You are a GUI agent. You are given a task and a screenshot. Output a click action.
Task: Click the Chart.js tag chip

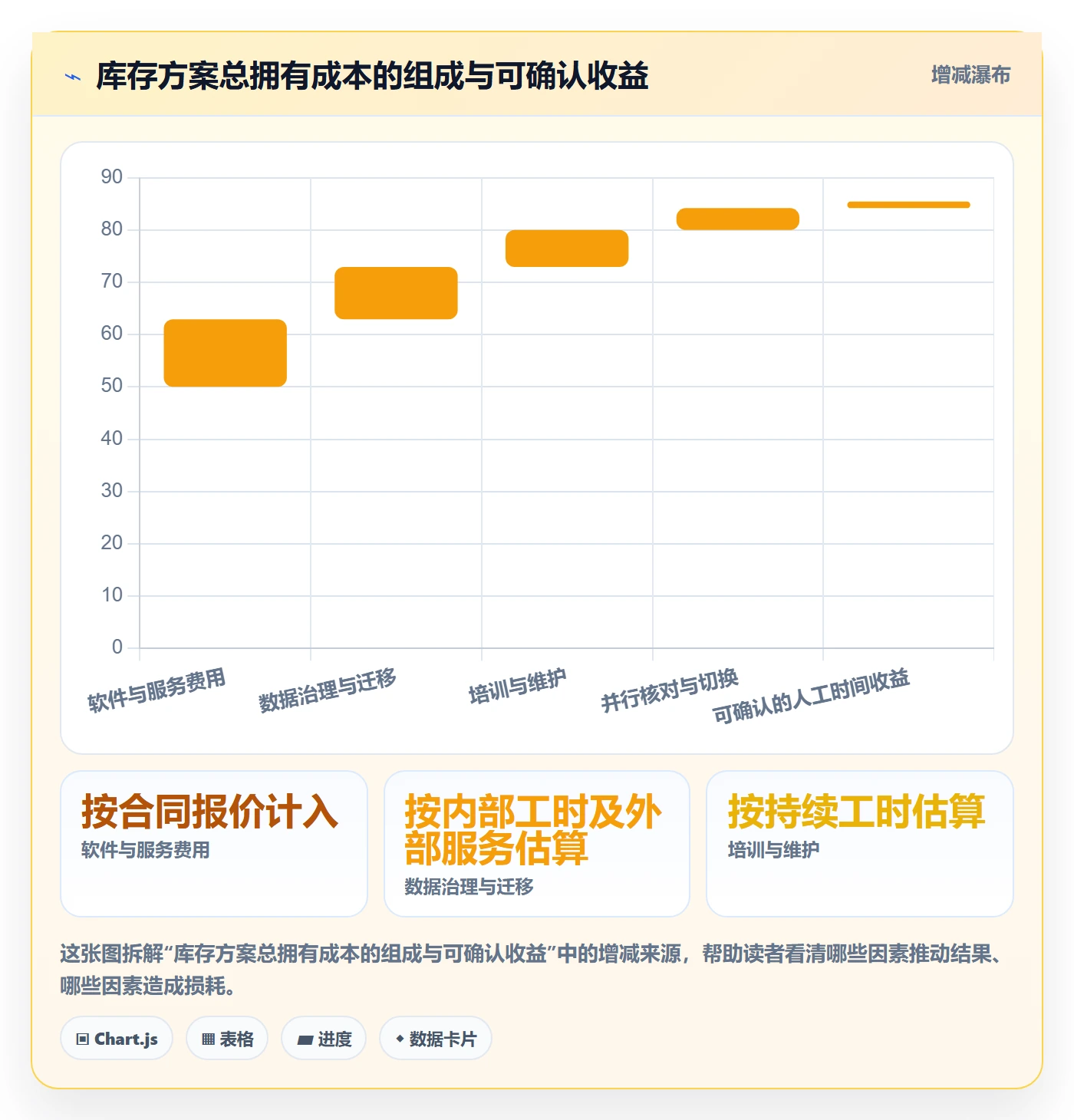click(117, 1039)
